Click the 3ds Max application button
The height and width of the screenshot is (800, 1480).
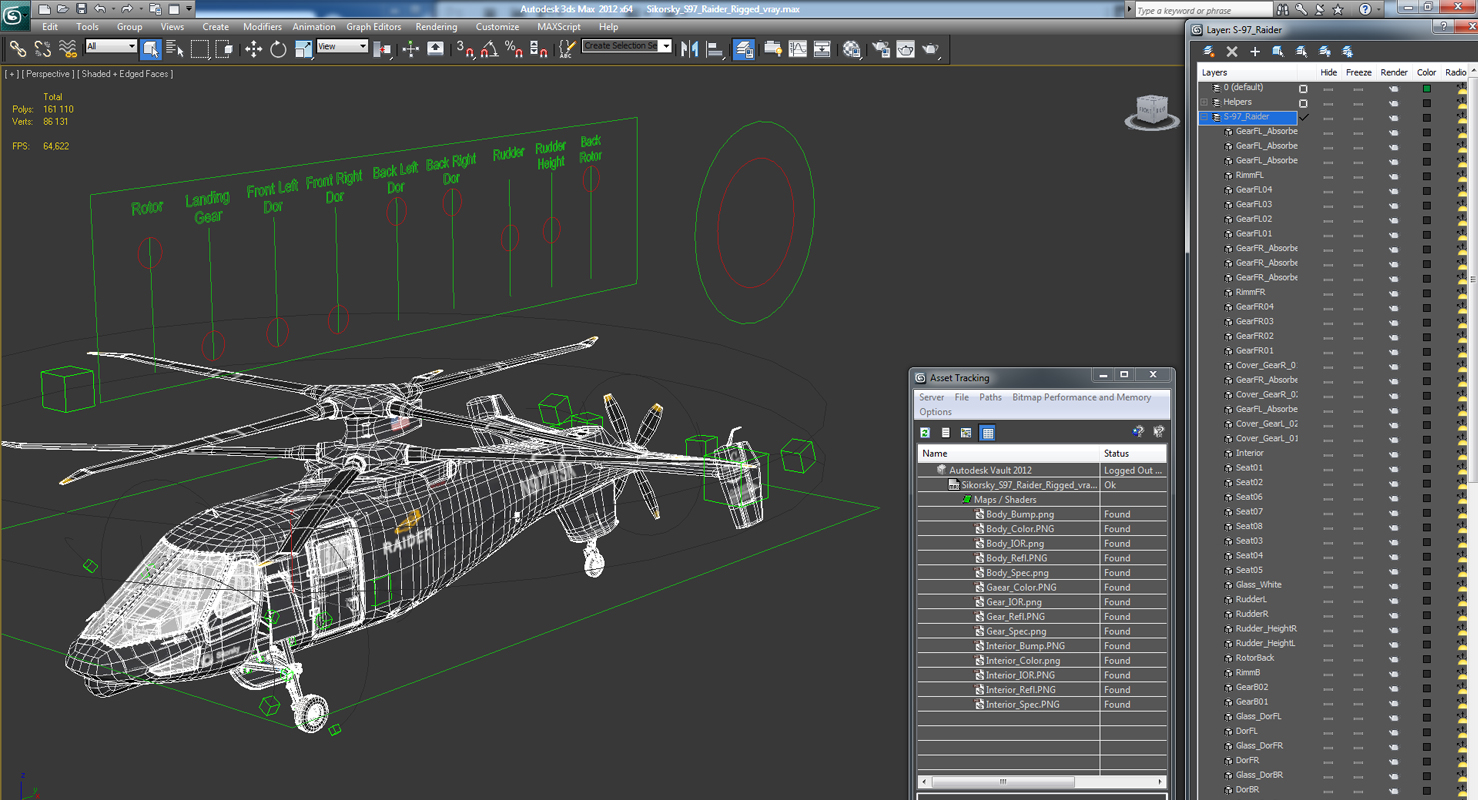pyautogui.click(x=14, y=14)
